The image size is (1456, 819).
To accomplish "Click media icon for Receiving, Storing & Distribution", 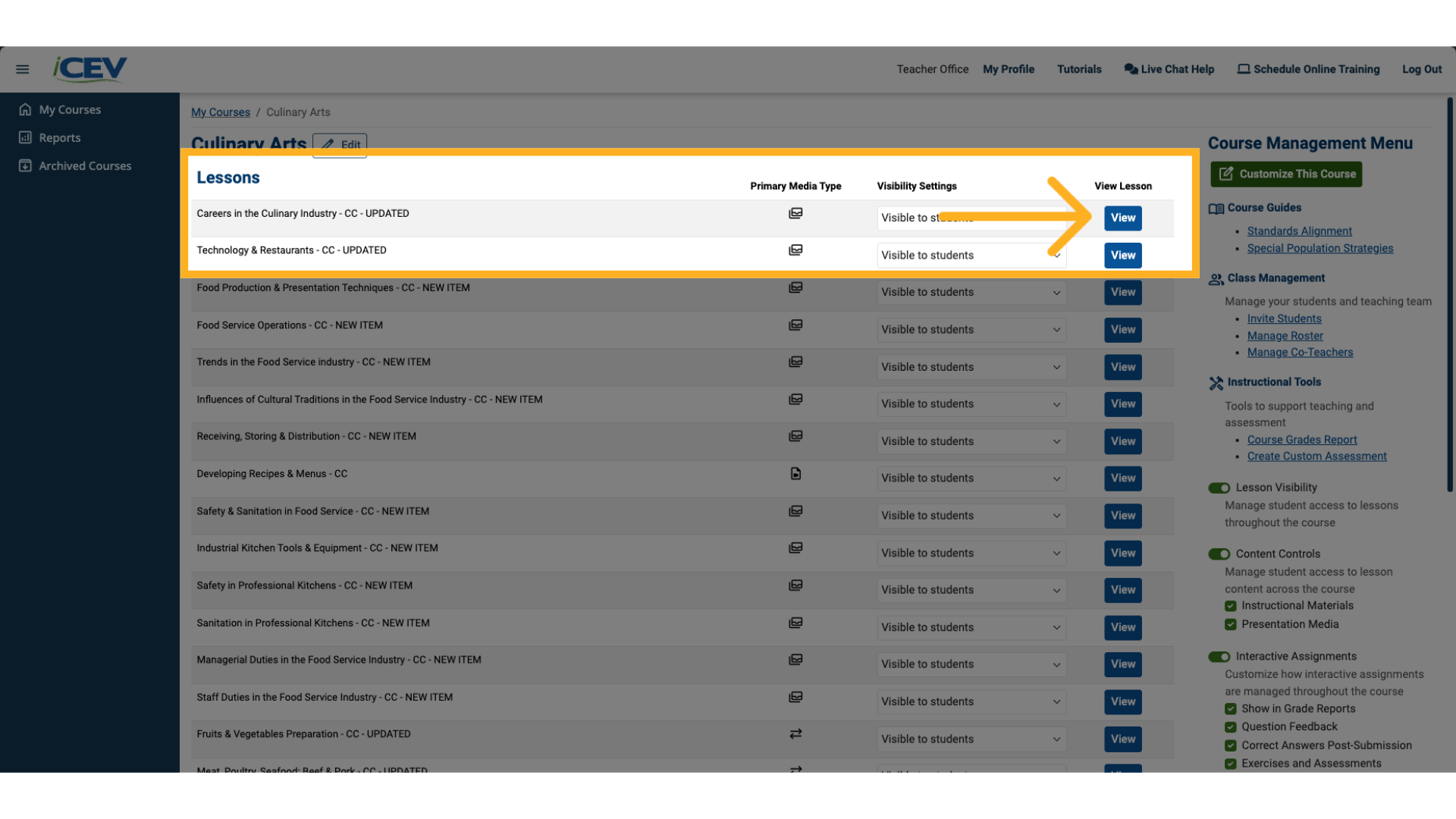I will (x=795, y=436).
